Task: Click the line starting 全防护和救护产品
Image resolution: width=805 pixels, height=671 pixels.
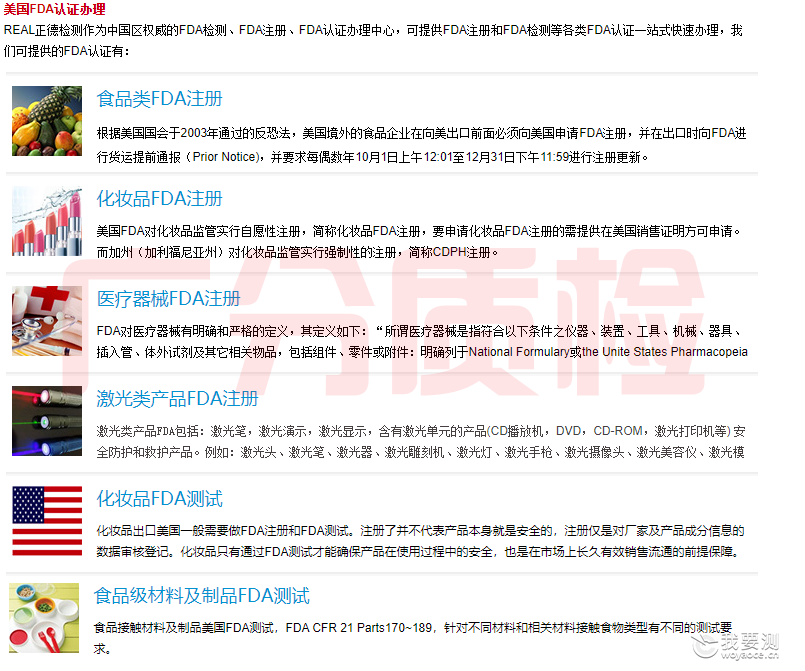Action: [x=420, y=452]
